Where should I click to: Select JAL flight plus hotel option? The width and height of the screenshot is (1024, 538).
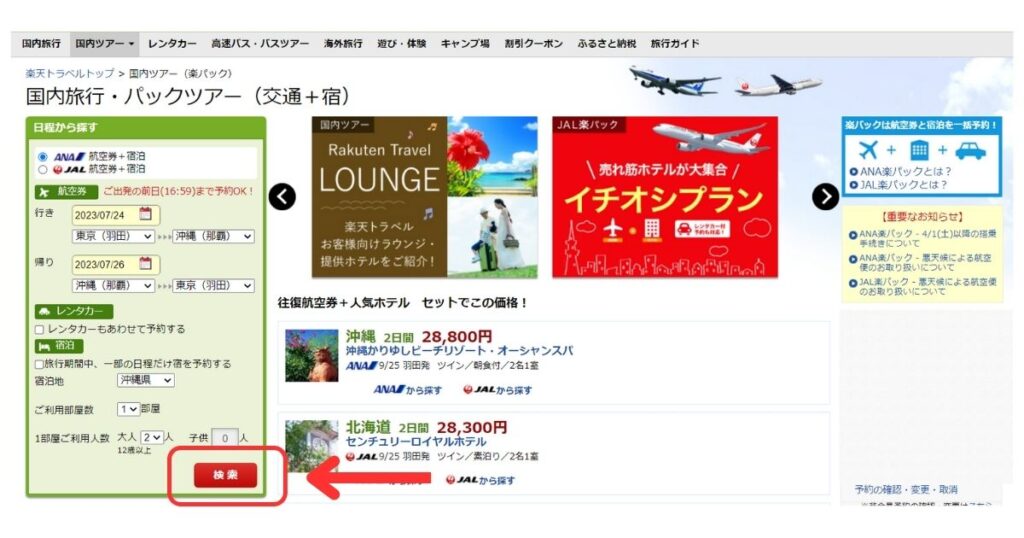pyautogui.click(x=42, y=169)
